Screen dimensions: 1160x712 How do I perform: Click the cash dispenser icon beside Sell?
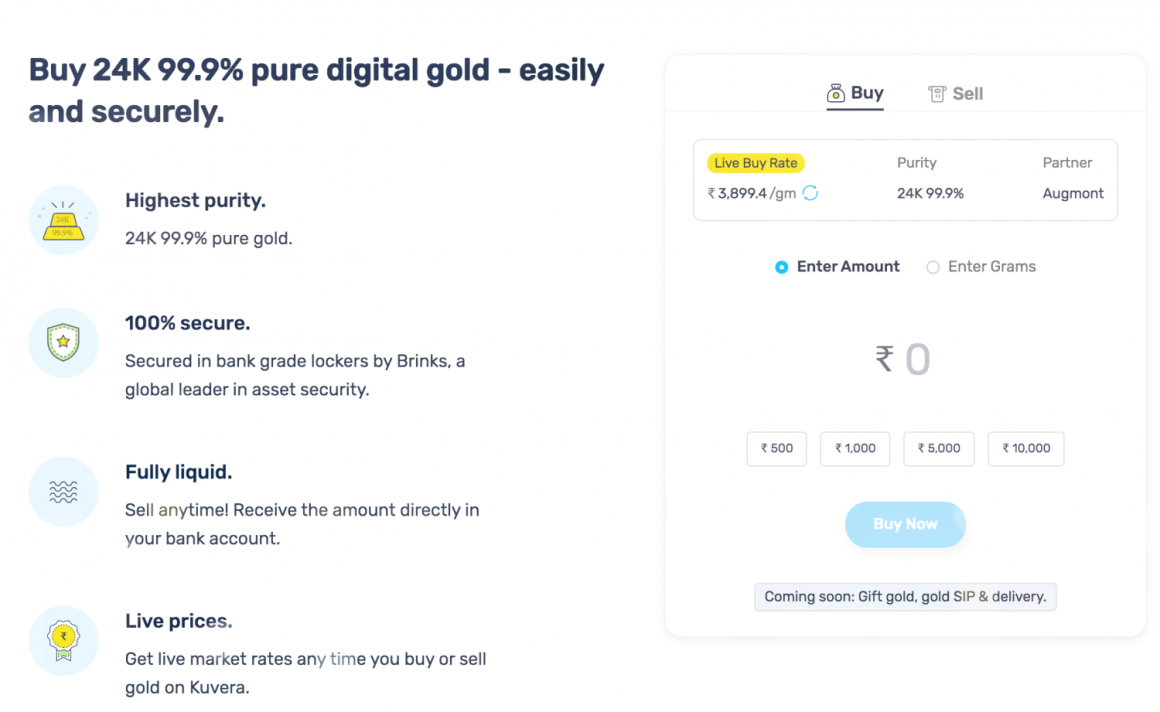point(936,93)
